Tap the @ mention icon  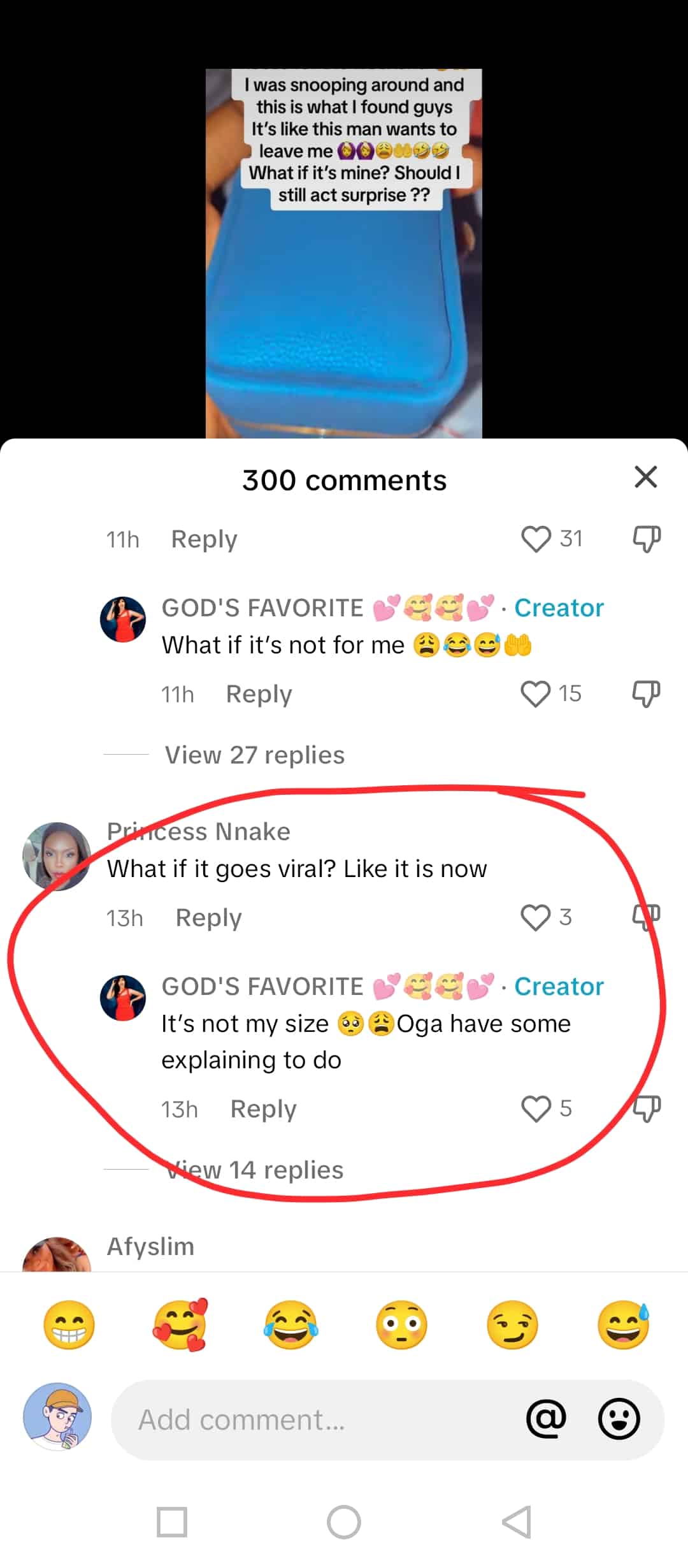click(x=546, y=1419)
